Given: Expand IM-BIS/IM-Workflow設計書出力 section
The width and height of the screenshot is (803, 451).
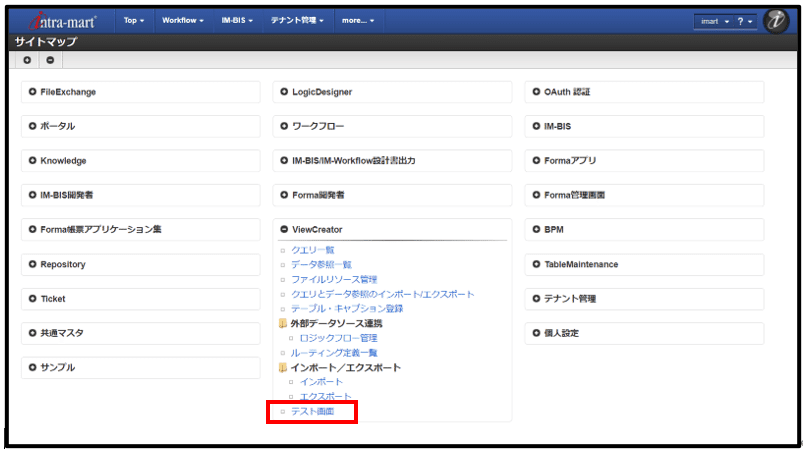Looking at the screenshot, I should coord(392,161).
